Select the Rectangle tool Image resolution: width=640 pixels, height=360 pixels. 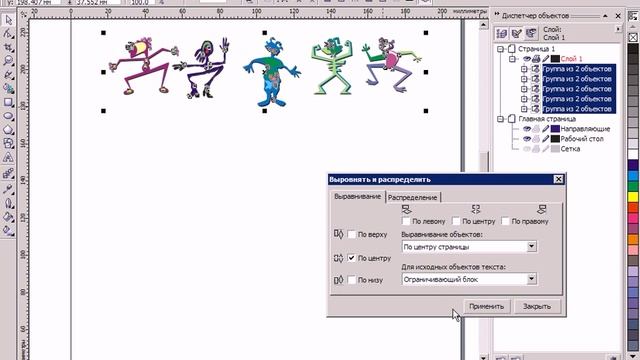click(x=8, y=102)
